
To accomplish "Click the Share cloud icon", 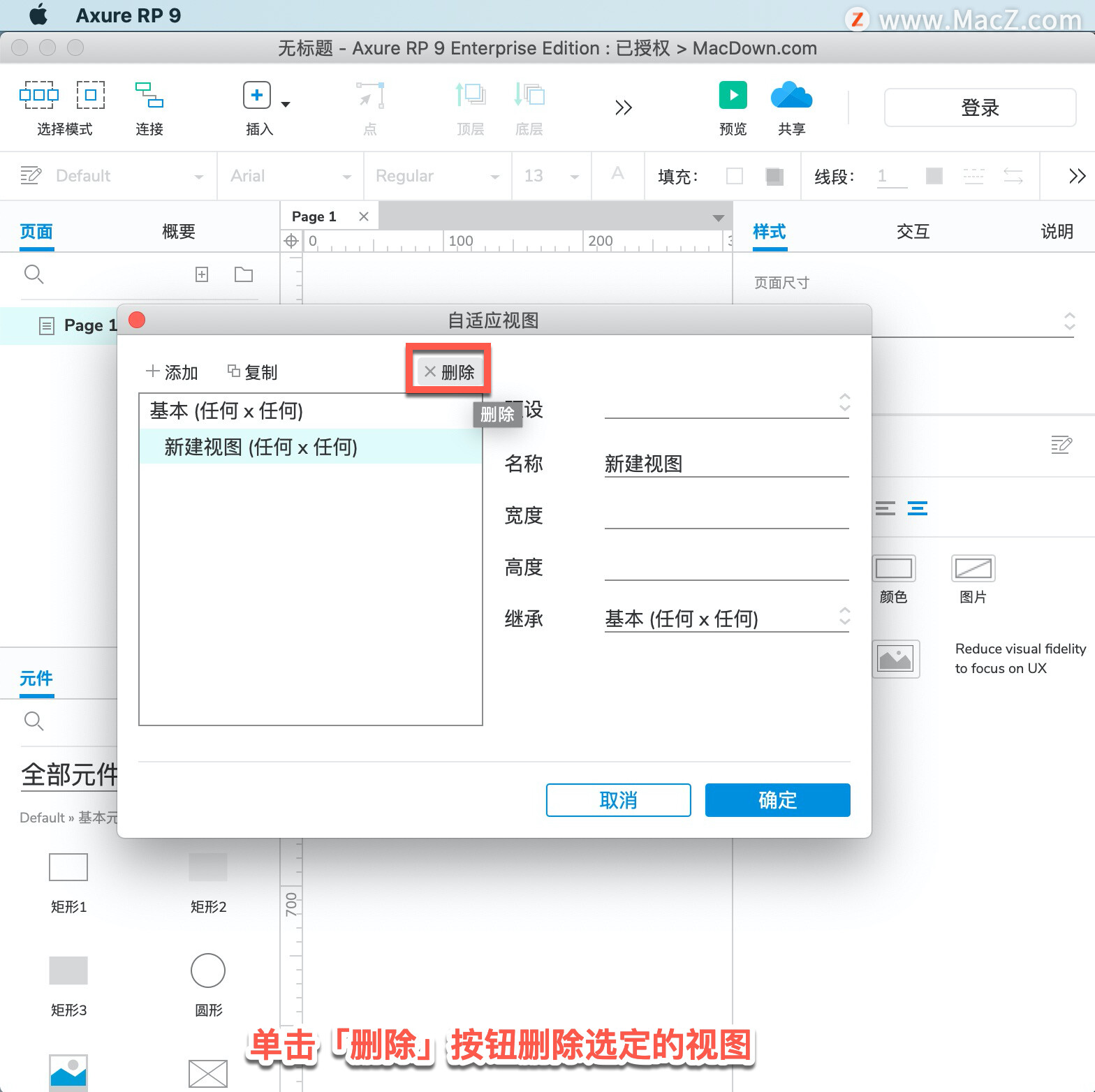I will pyautogui.click(x=791, y=95).
